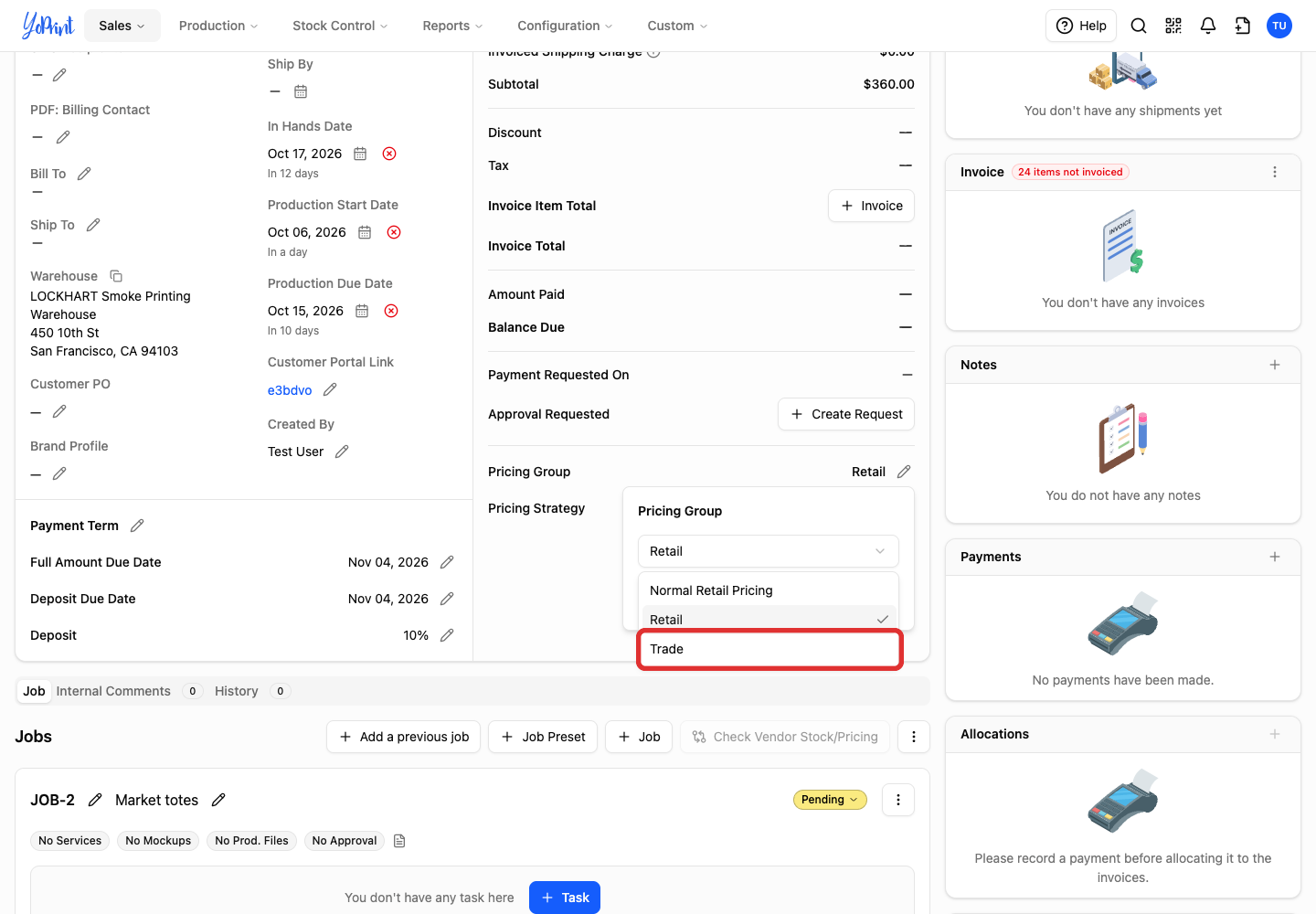Clear the Production Due Date
1316x914 pixels.
391,311
